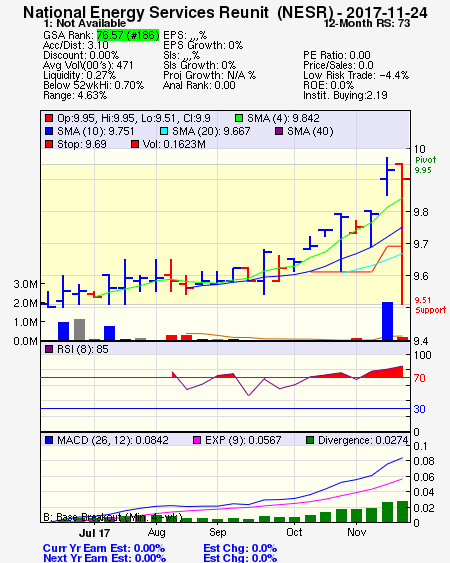This screenshot has width=450, height=563.
Task: Click the red 9.51 Support label
Action: [430, 305]
